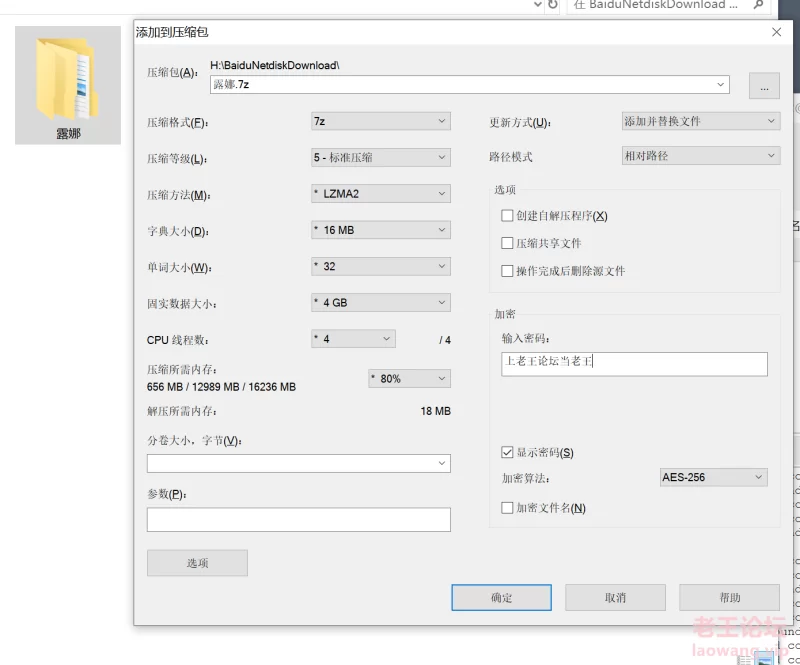Expand the 压缩等级 dropdown
Viewport: 800px width, 665px height.
click(x=380, y=158)
